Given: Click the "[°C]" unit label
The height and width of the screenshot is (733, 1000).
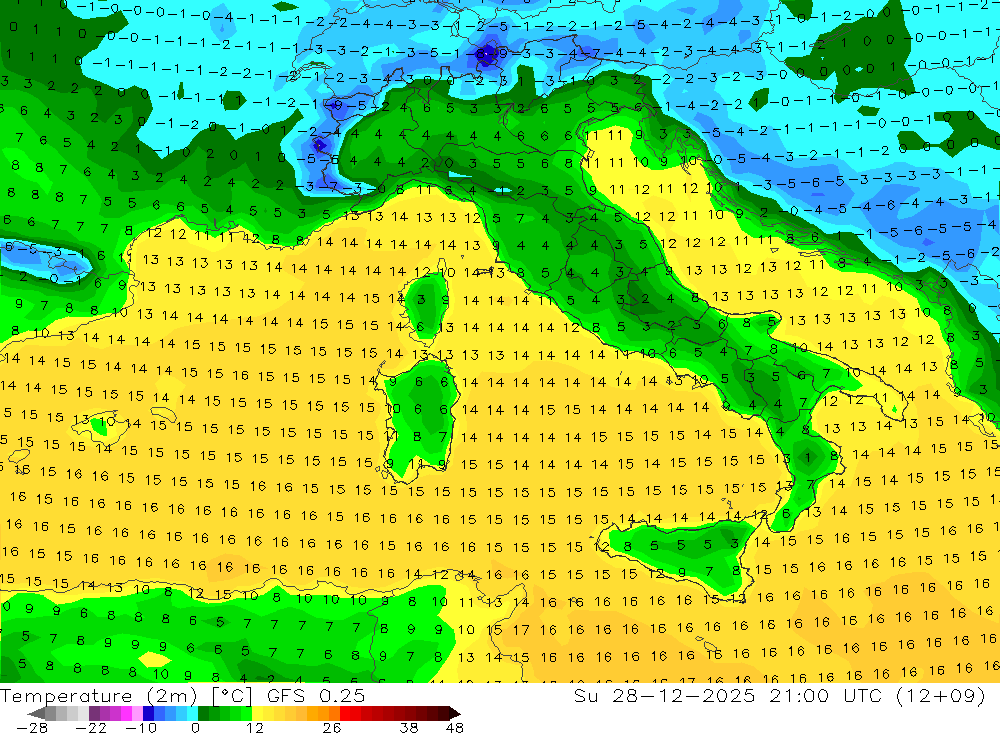Looking at the screenshot, I should point(232,696).
